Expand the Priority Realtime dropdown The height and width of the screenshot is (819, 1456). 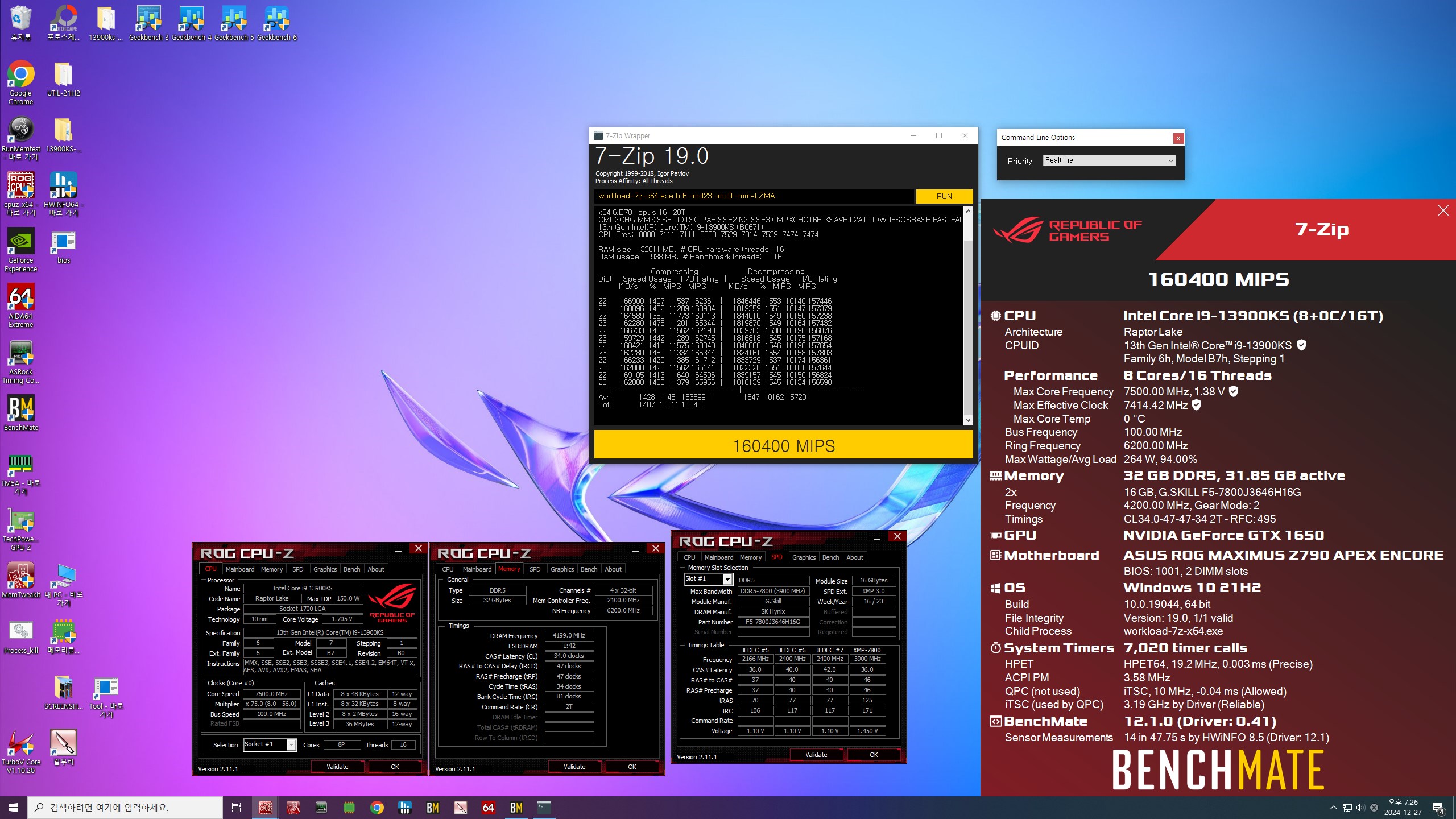1109,160
